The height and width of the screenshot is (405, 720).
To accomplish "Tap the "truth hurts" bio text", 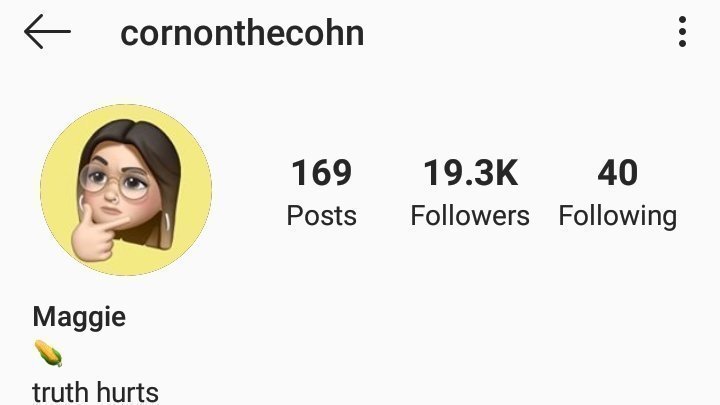I will (96, 393).
